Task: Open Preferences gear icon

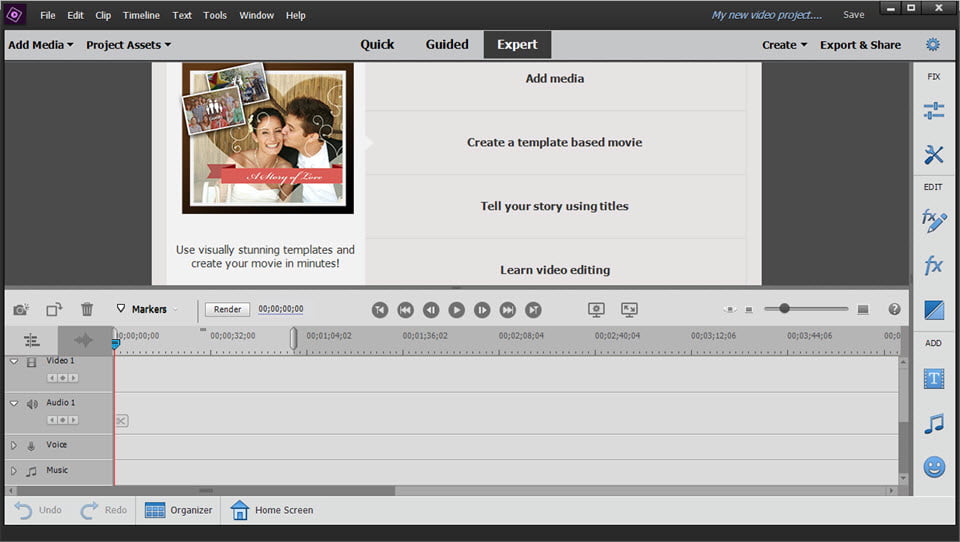Action: click(x=932, y=44)
